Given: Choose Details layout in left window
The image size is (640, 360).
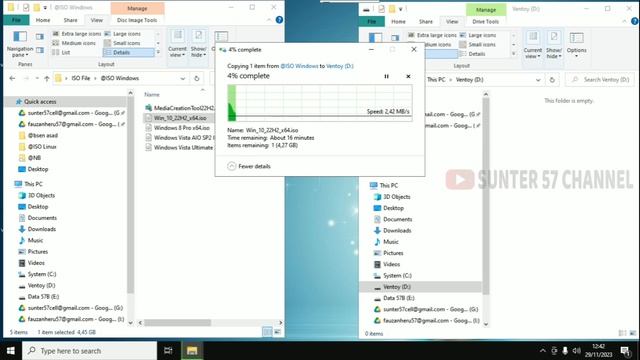Looking at the screenshot, I should [129, 52].
